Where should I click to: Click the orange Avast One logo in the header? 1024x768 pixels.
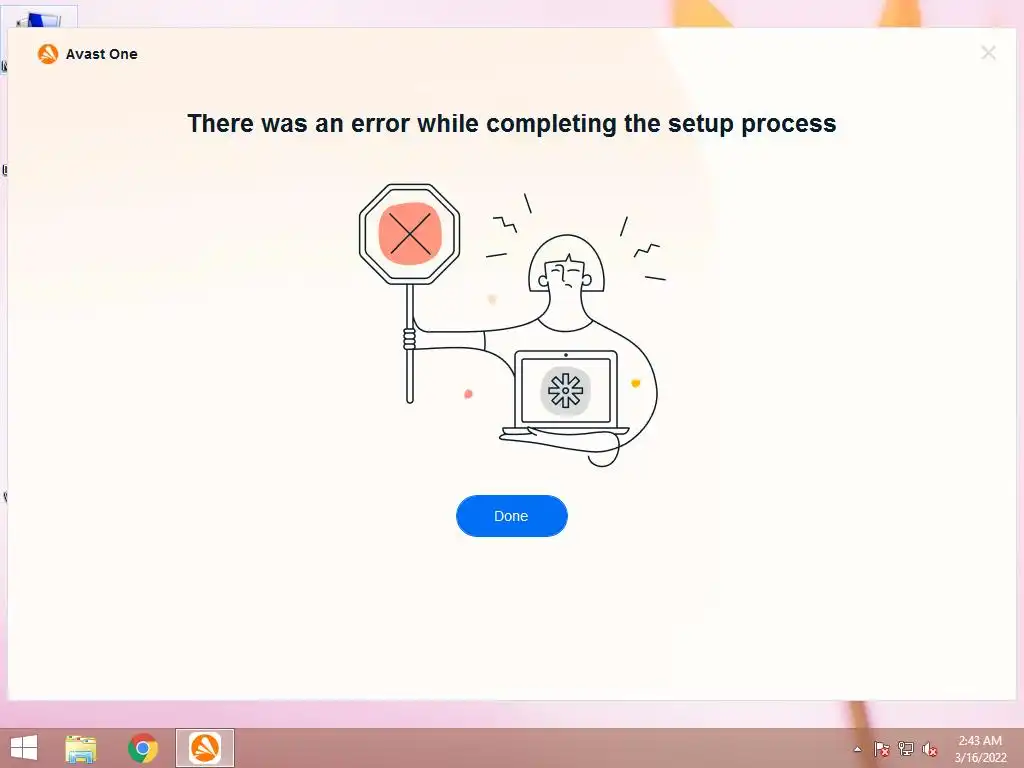click(x=48, y=54)
